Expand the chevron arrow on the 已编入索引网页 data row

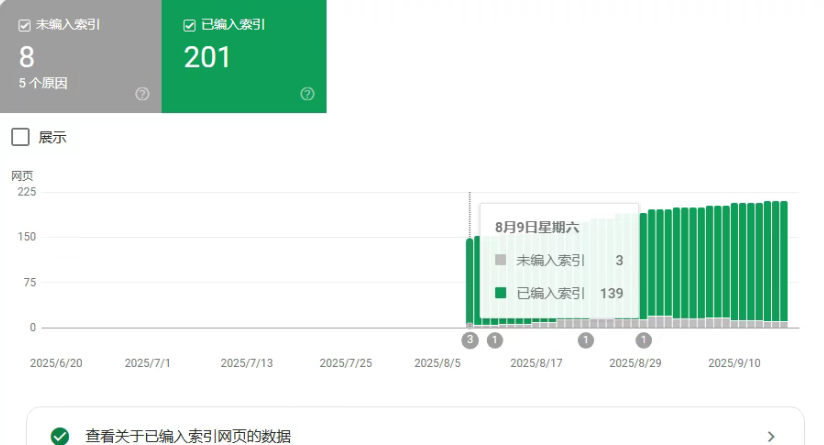click(x=770, y=436)
